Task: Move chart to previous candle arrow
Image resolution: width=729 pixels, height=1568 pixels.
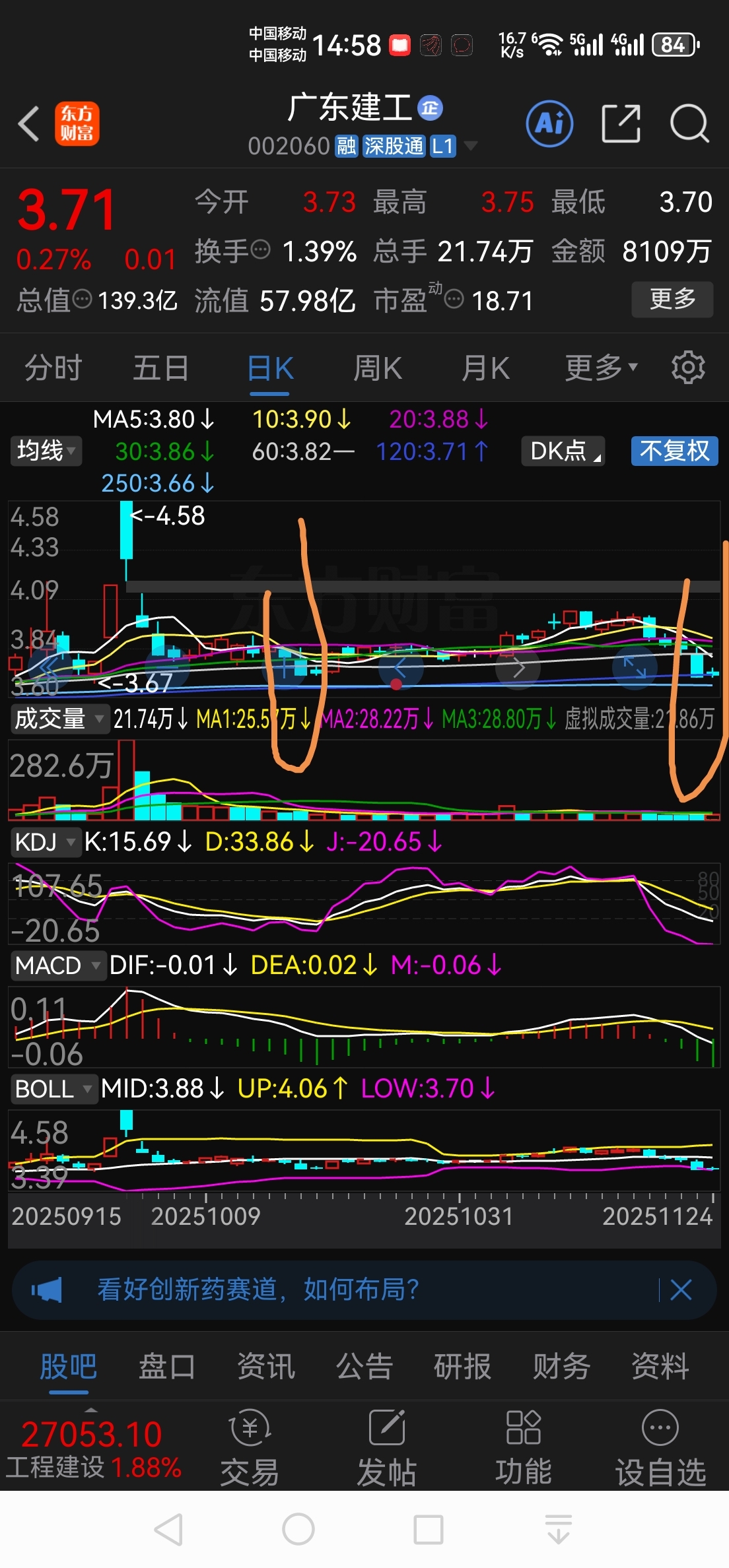Action: coord(400,667)
